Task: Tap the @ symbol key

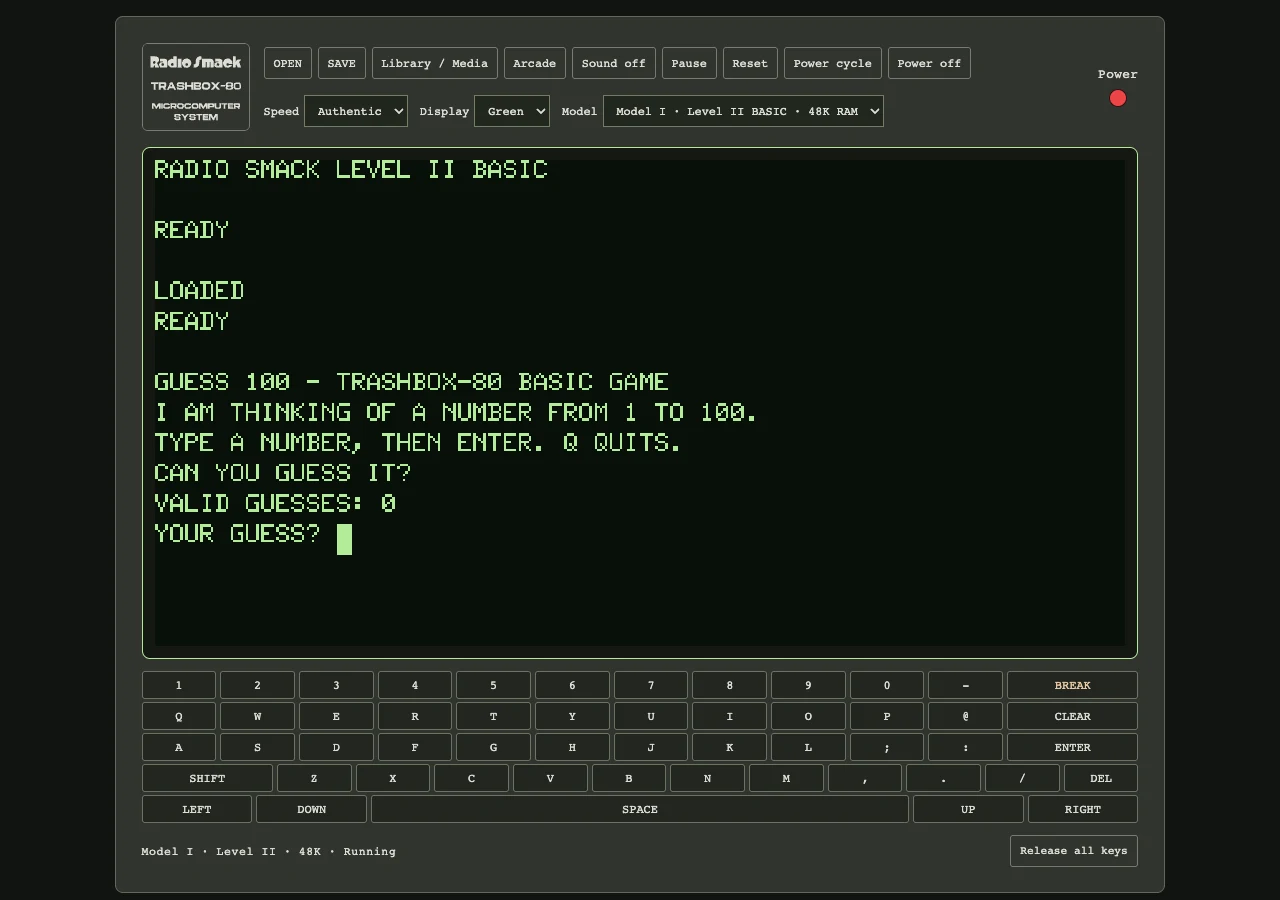Action: coord(965,716)
